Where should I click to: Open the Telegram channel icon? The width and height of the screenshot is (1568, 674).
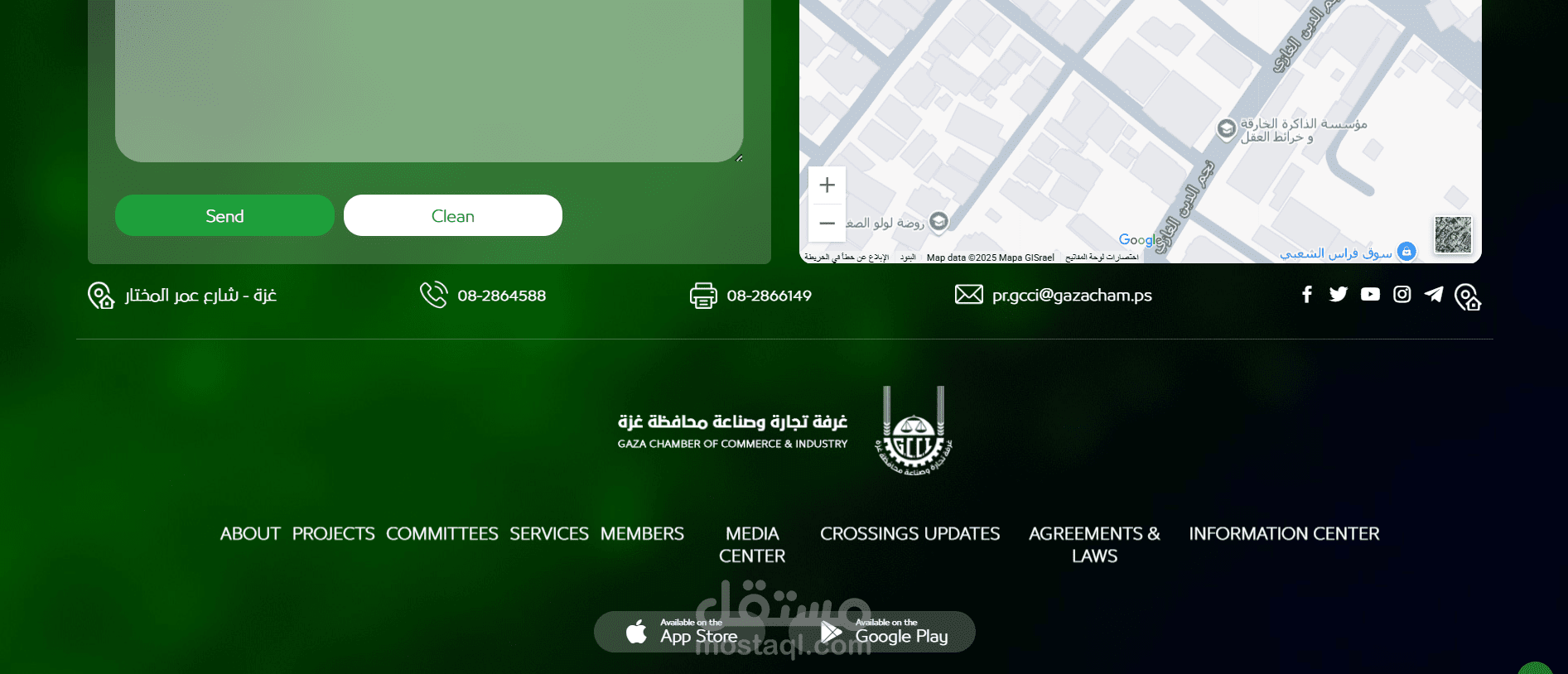click(x=1434, y=294)
